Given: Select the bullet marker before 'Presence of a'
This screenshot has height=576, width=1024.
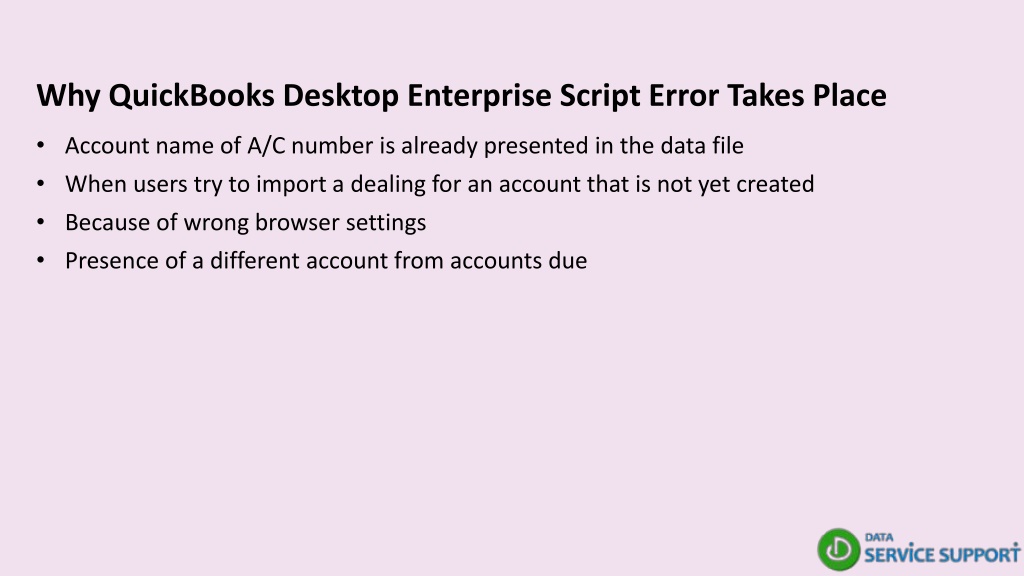Looking at the screenshot, I should pos(41,261).
